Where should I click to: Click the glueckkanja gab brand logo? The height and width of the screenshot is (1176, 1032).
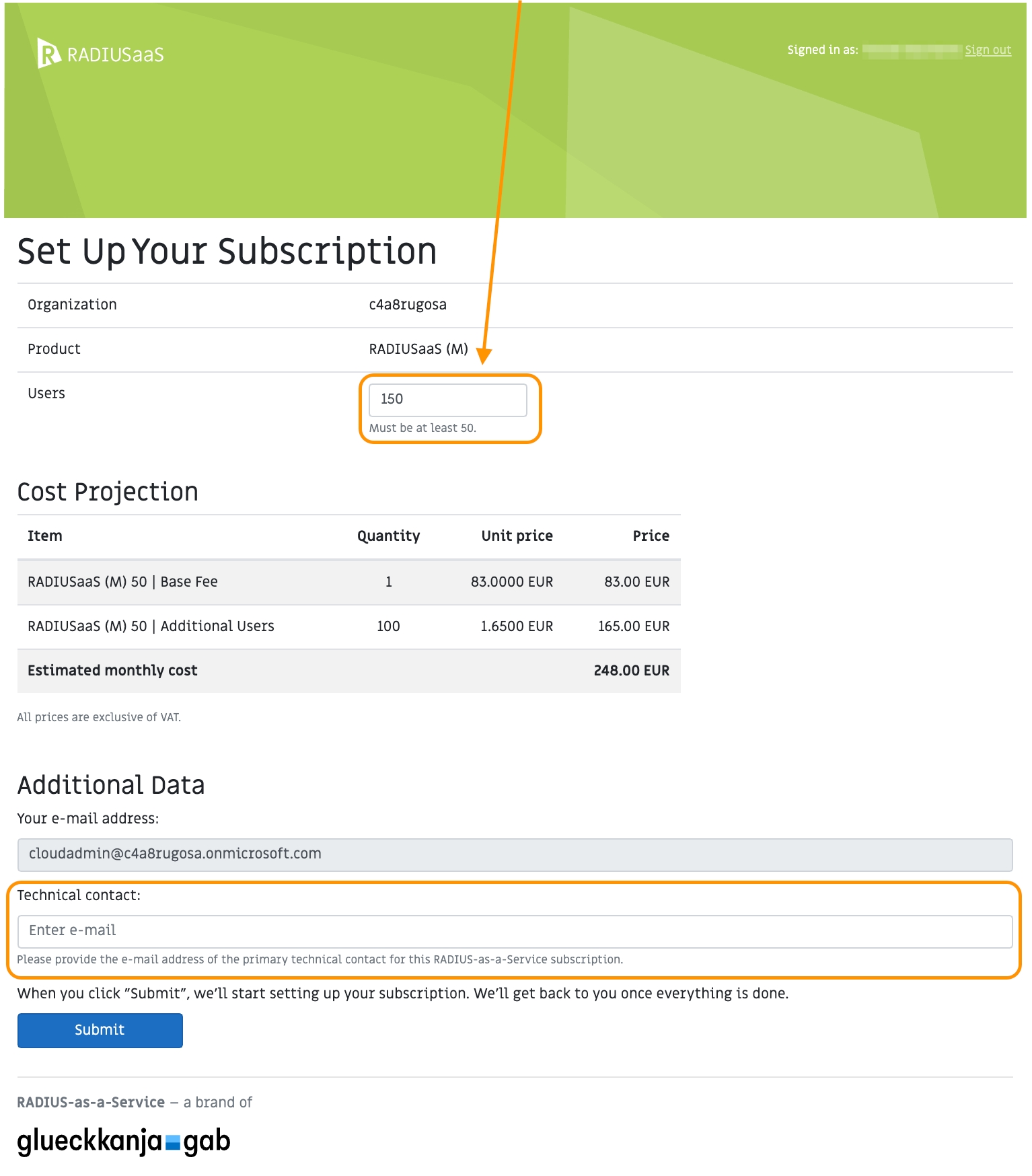124,1141
